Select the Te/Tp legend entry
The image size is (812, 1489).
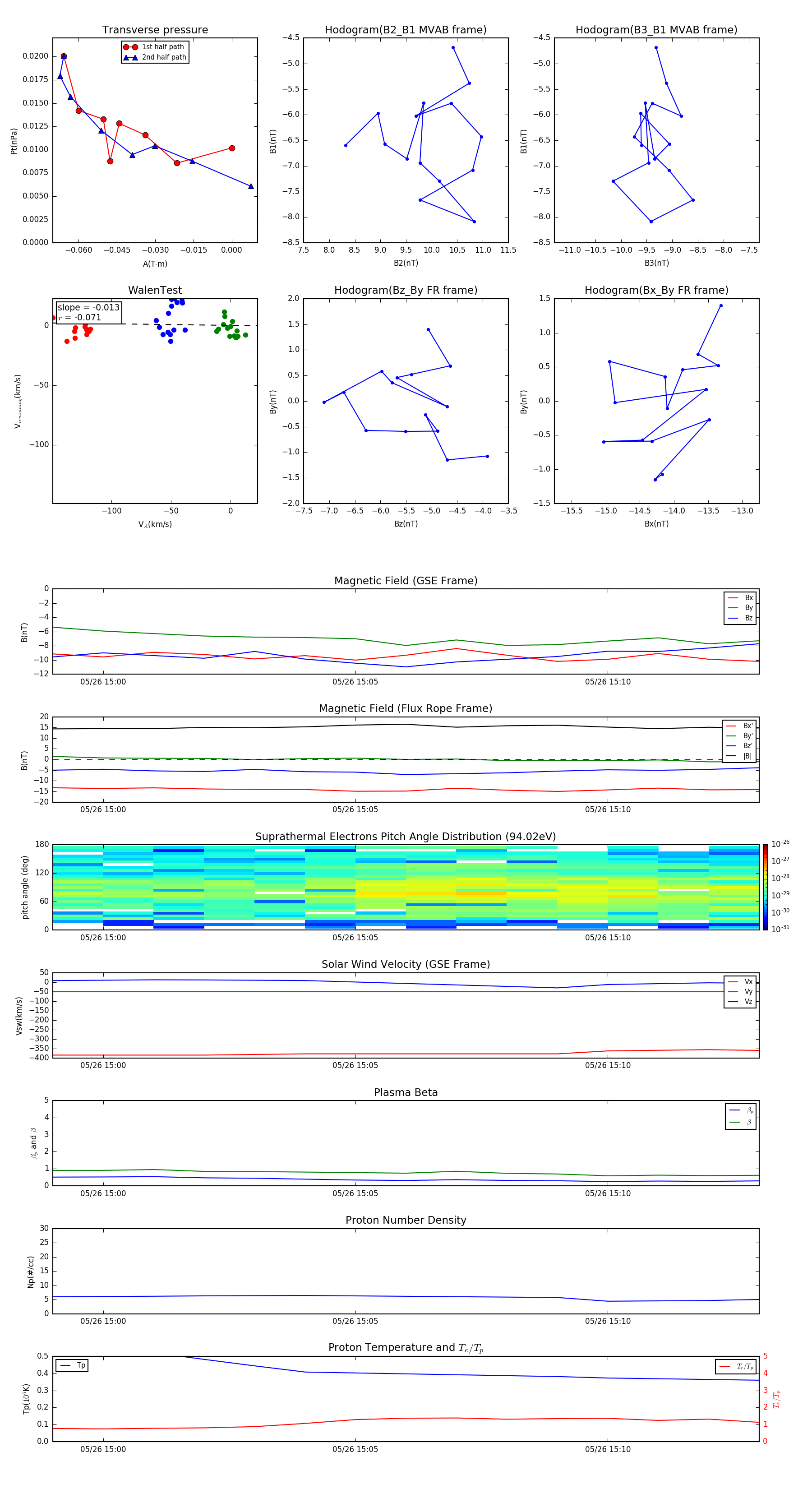click(x=737, y=1366)
